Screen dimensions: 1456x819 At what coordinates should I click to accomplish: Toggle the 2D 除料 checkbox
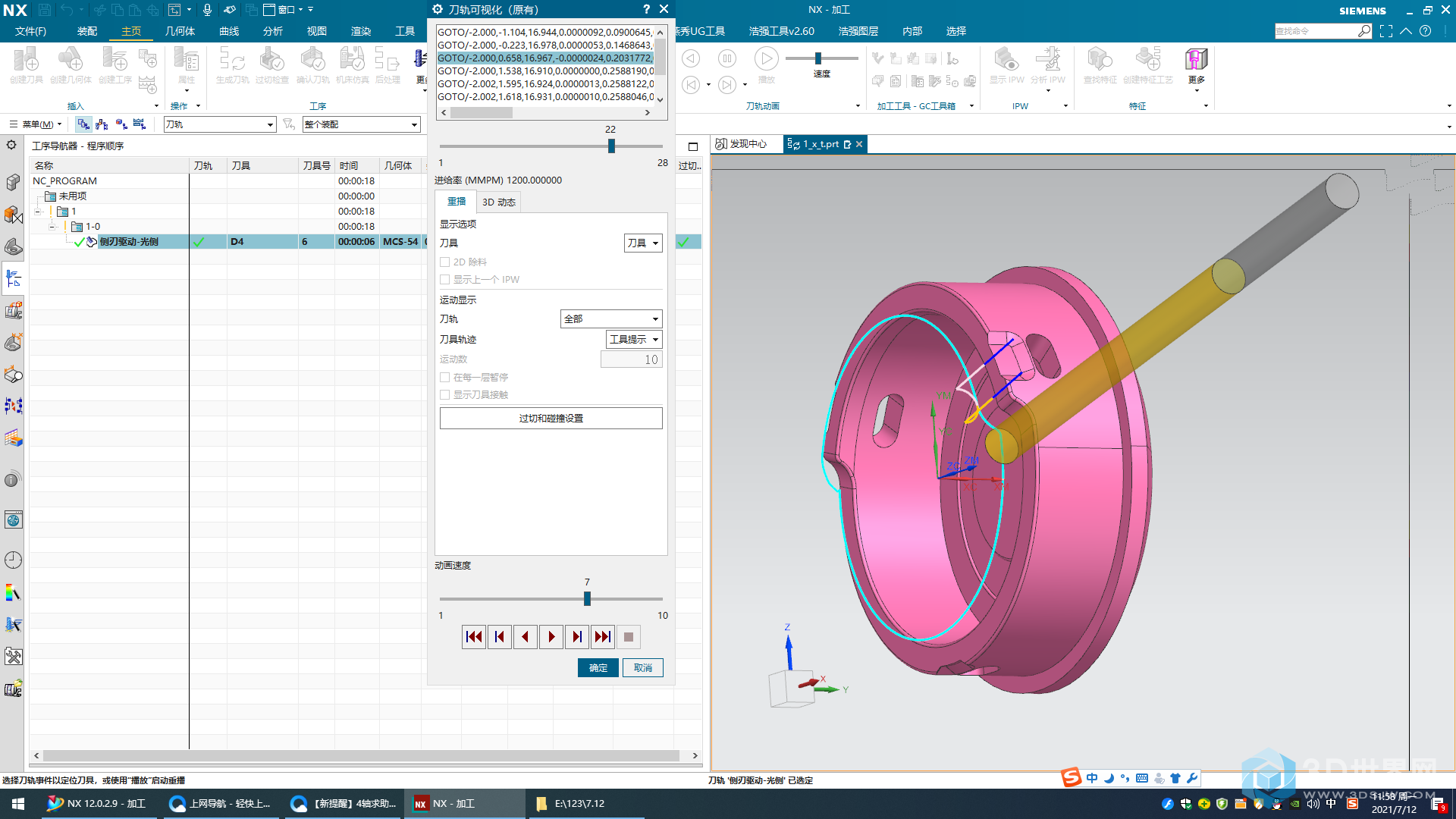point(445,262)
